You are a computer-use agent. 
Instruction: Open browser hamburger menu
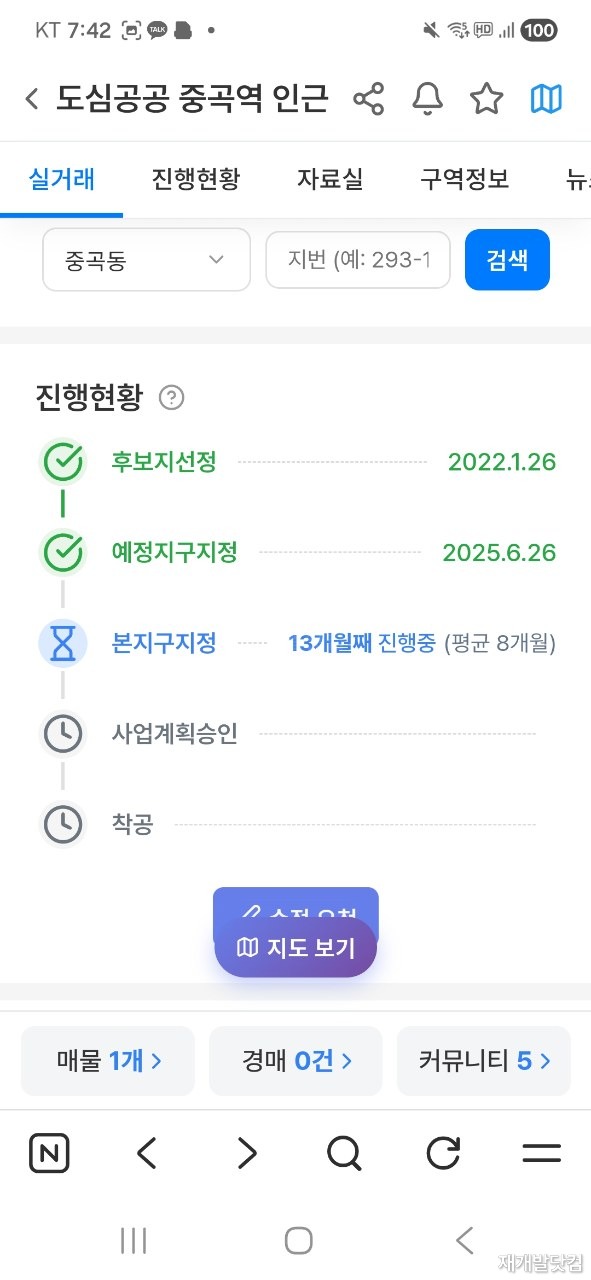[541, 1154]
